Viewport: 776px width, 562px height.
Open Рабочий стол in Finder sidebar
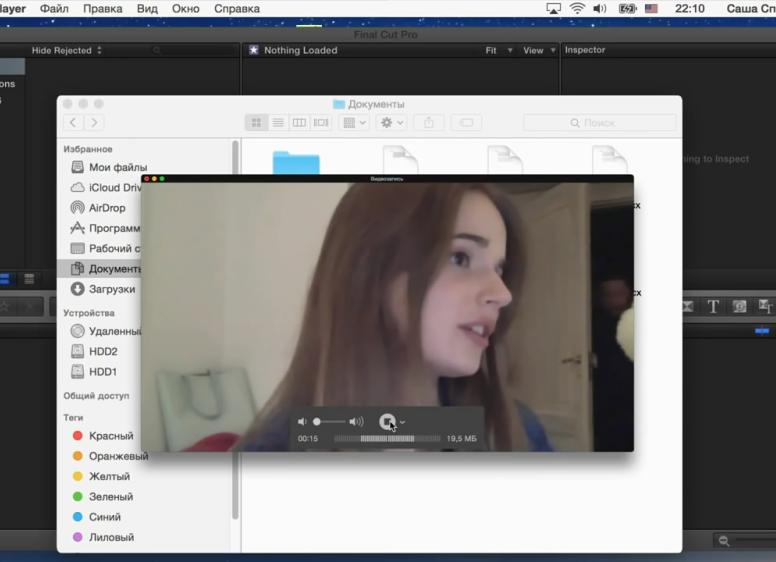pyautogui.click(x=105, y=248)
